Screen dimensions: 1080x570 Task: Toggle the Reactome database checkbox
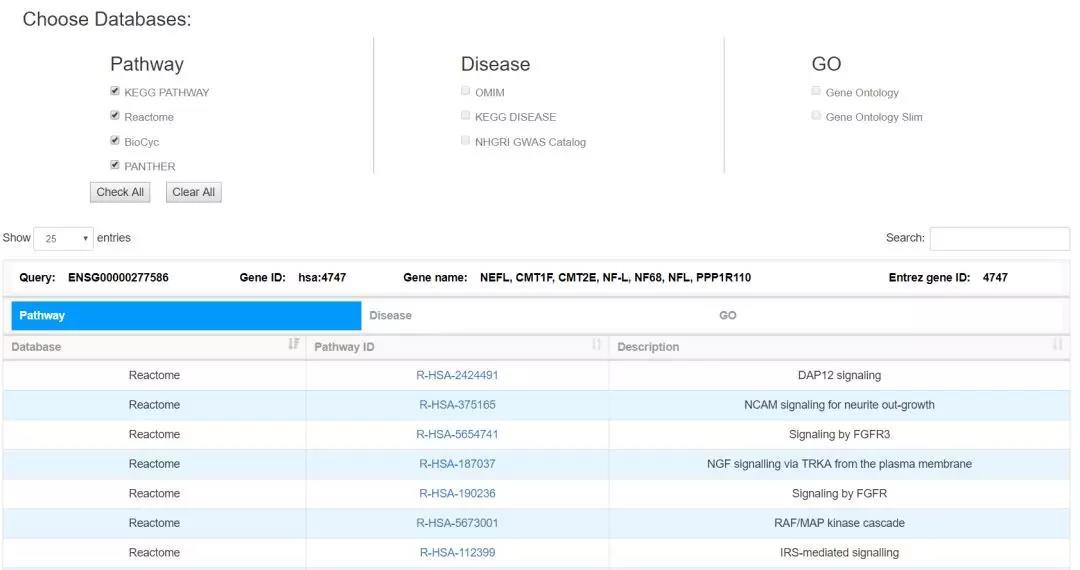click(x=115, y=116)
